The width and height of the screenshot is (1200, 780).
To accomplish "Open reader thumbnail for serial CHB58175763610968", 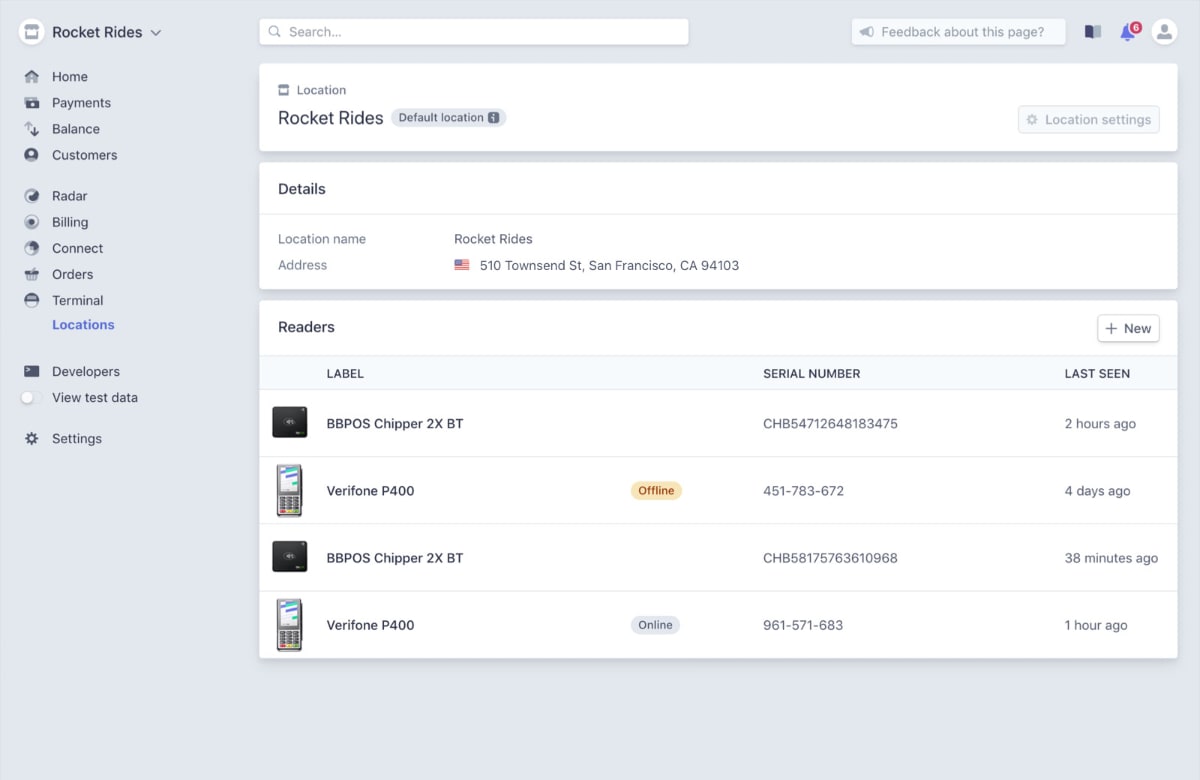I will [x=290, y=557].
